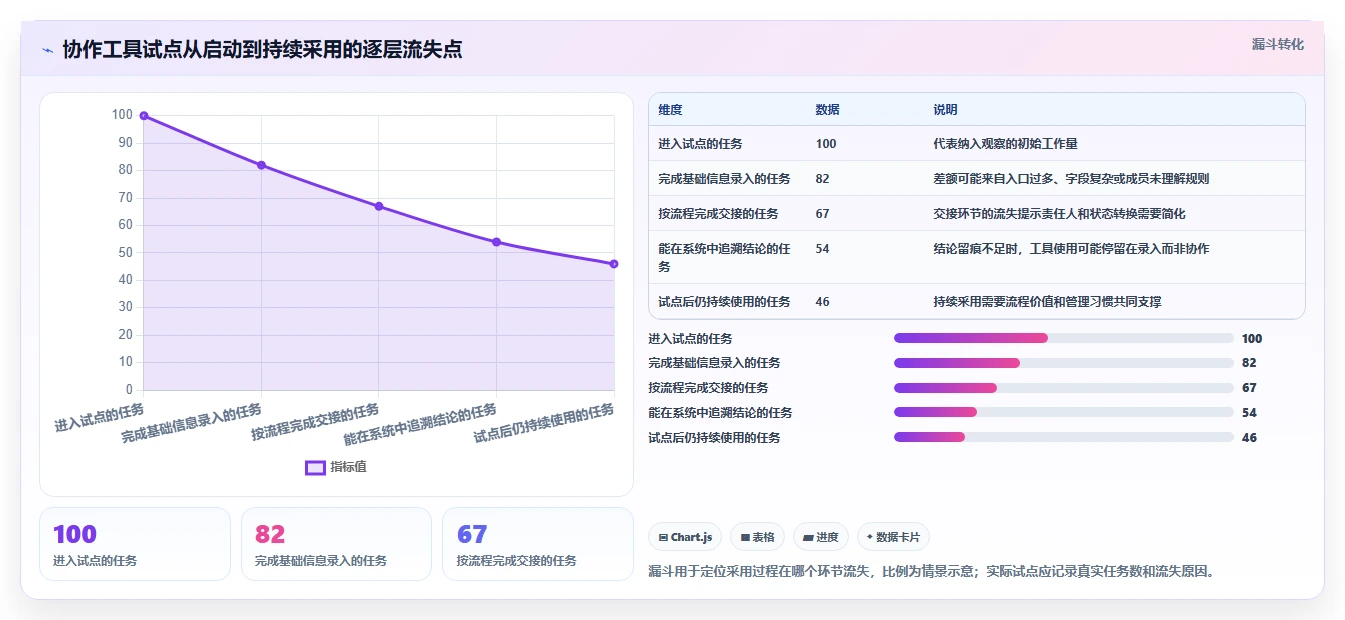Viewport: 1345px width, 620px height.
Task: Click the 数据卡片 chip
Action: 893,537
